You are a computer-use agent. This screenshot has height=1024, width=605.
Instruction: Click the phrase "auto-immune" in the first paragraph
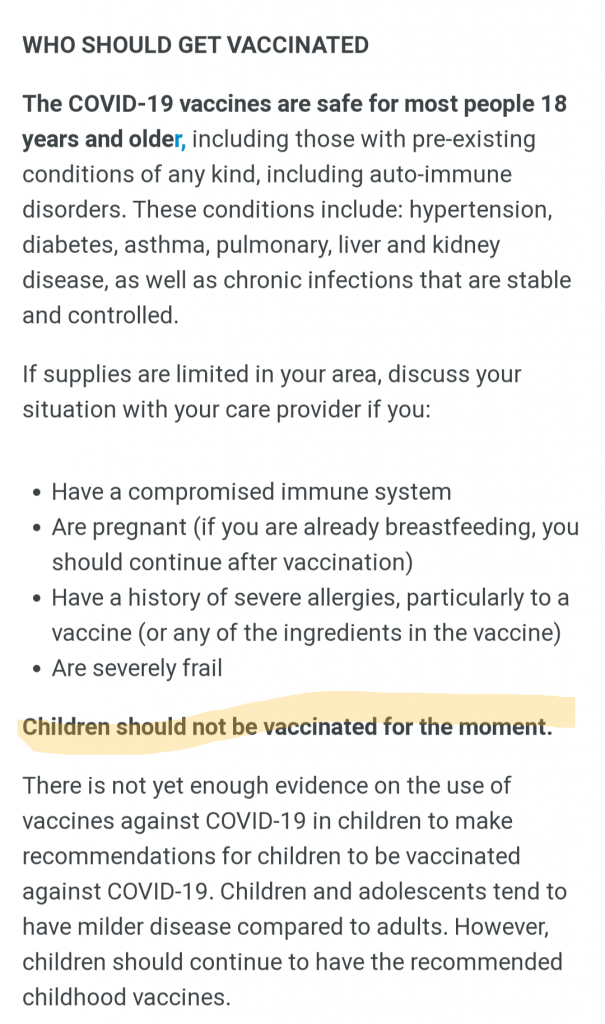click(x=446, y=175)
